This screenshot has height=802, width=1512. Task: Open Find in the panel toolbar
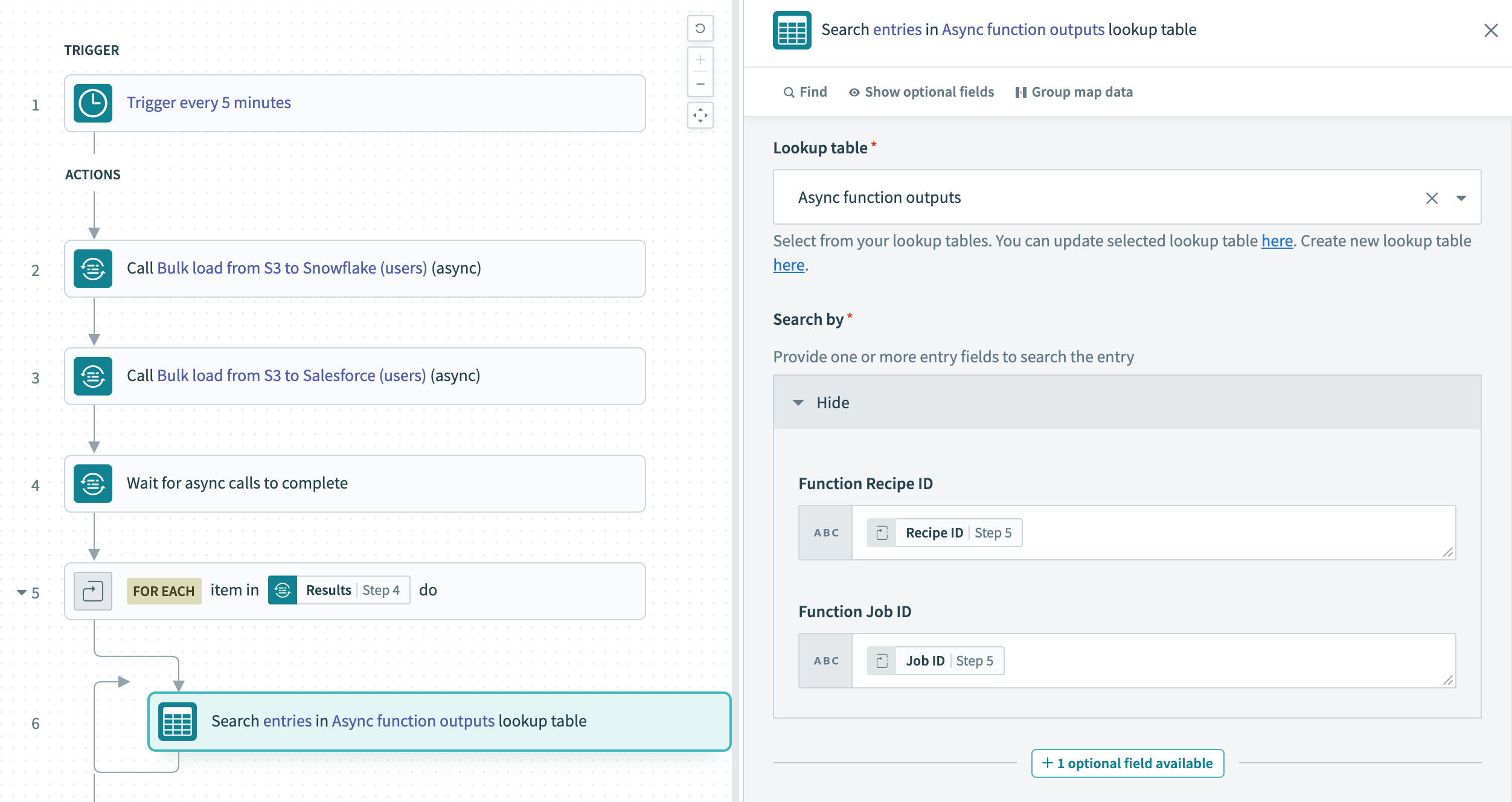(805, 92)
